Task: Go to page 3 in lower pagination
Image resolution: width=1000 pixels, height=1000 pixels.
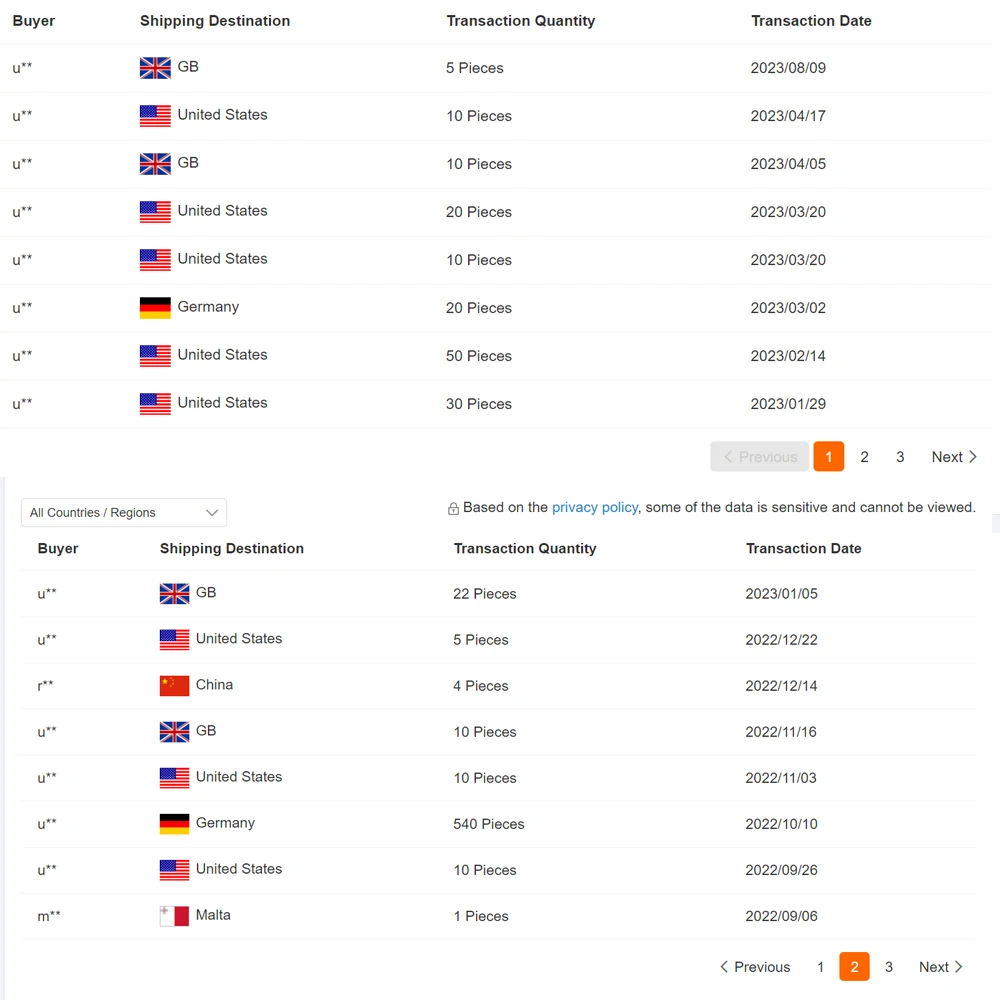Action: coord(888,967)
